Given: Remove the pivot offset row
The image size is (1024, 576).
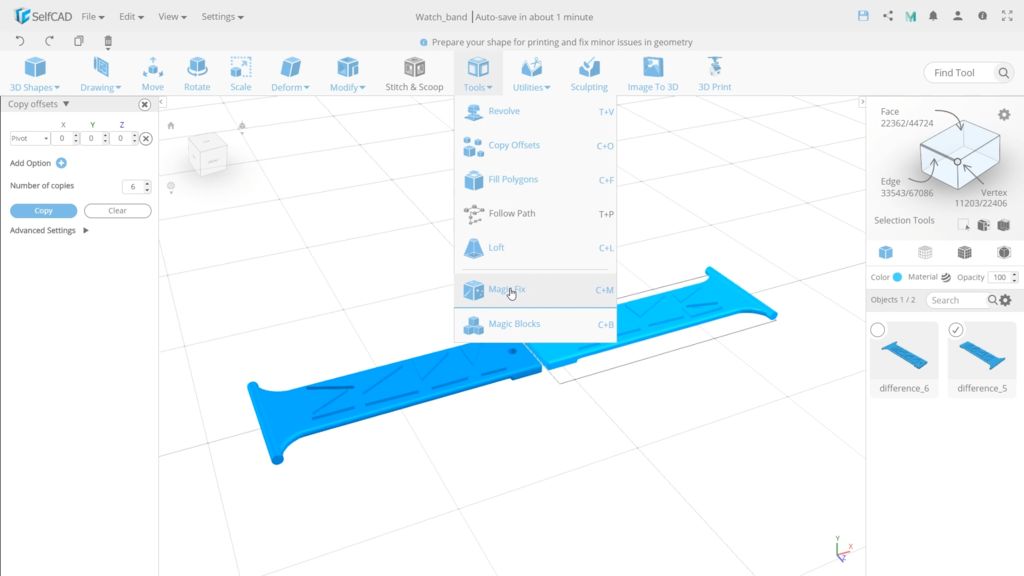Looking at the screenshot, I should 146,138.
